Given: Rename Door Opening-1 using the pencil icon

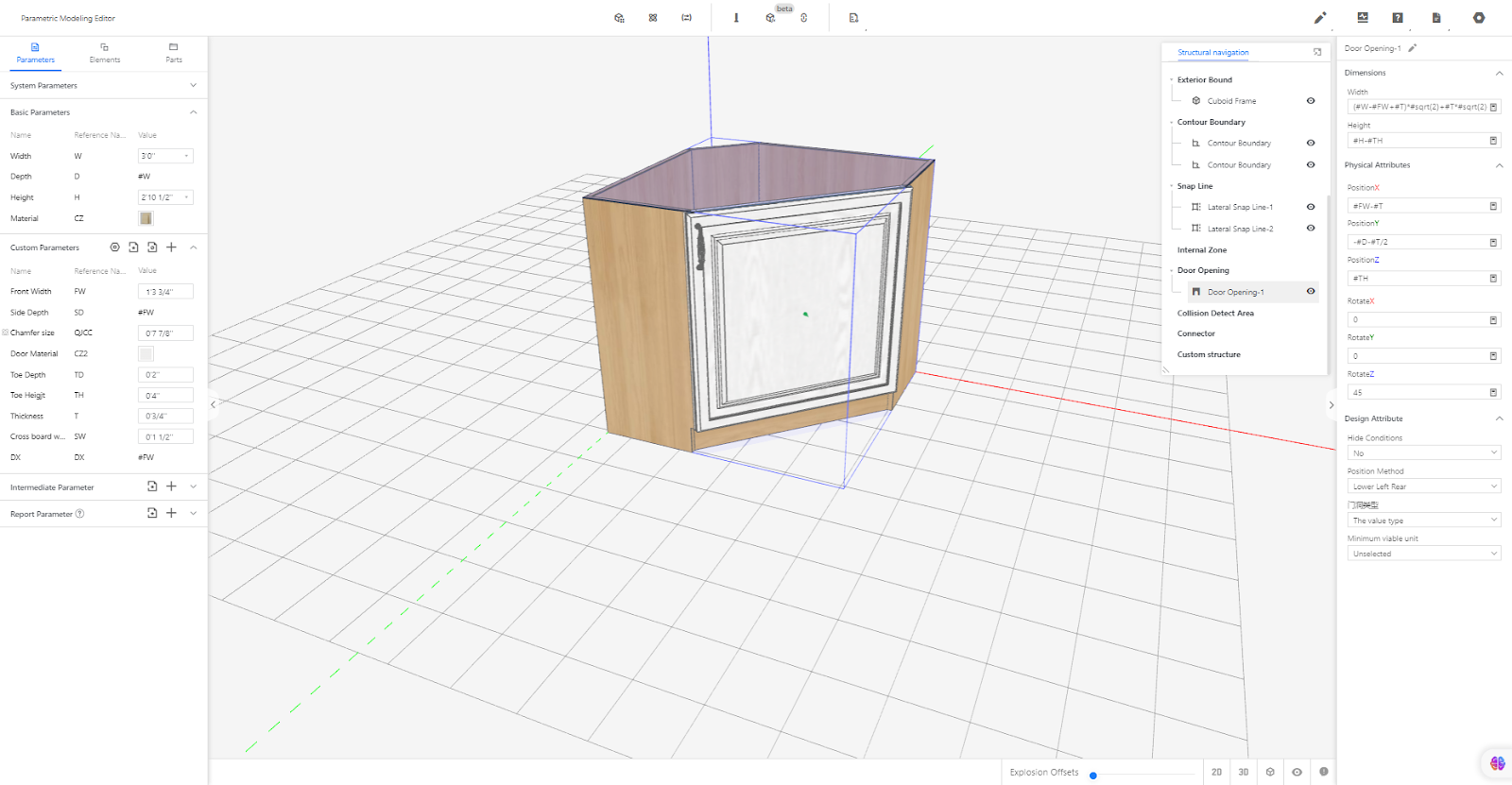Looking at the screenshot, I should [x=1413, y=48].
